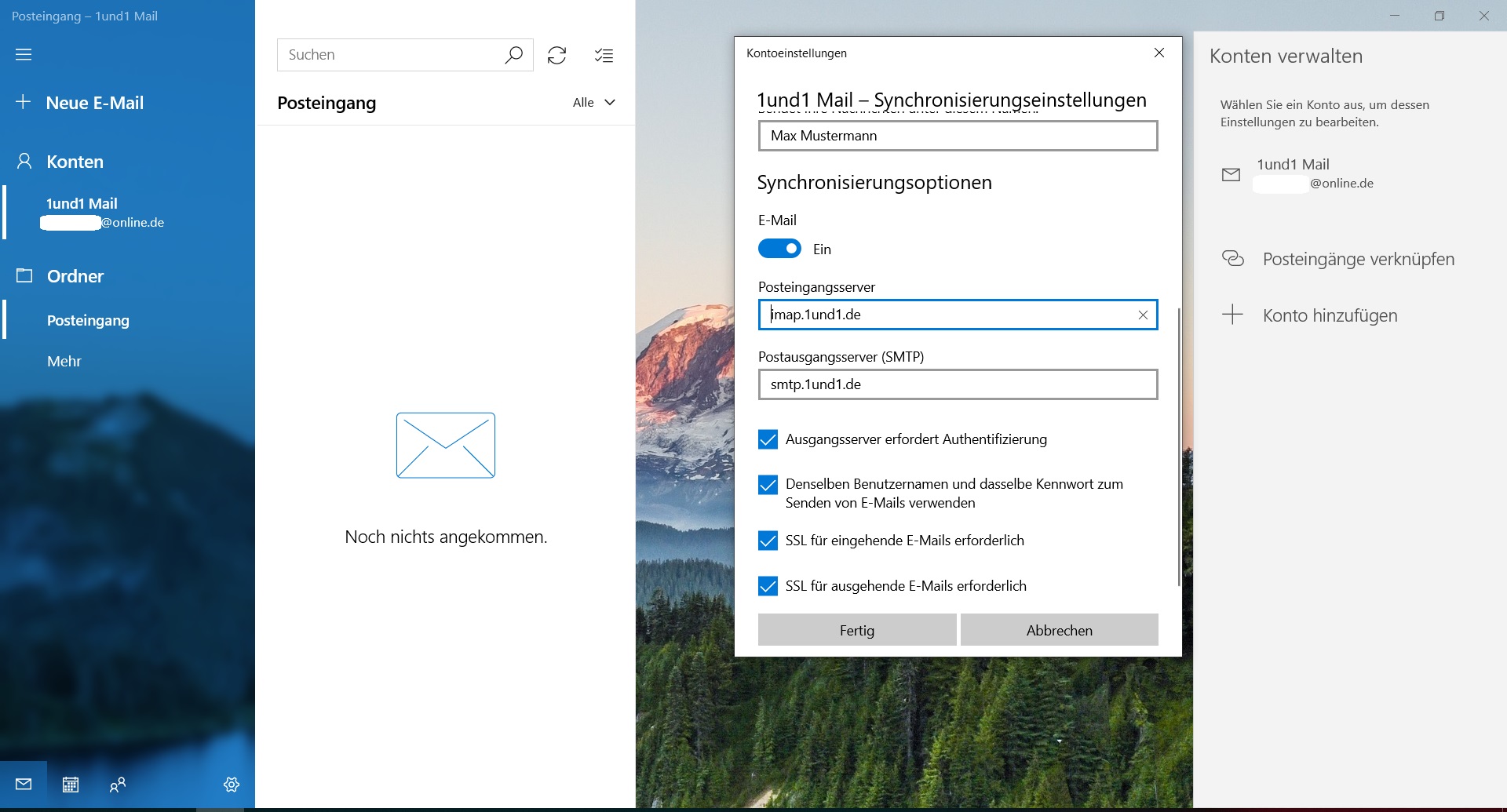Open the hamburger navigation menu

[x=24, y=54]
